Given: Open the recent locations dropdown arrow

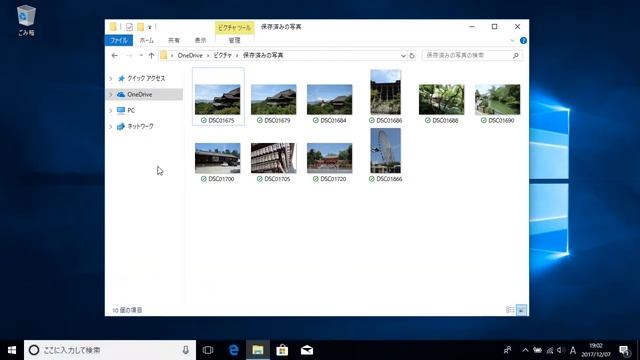Looking at the screenshot, I should (x=141, y=56).
